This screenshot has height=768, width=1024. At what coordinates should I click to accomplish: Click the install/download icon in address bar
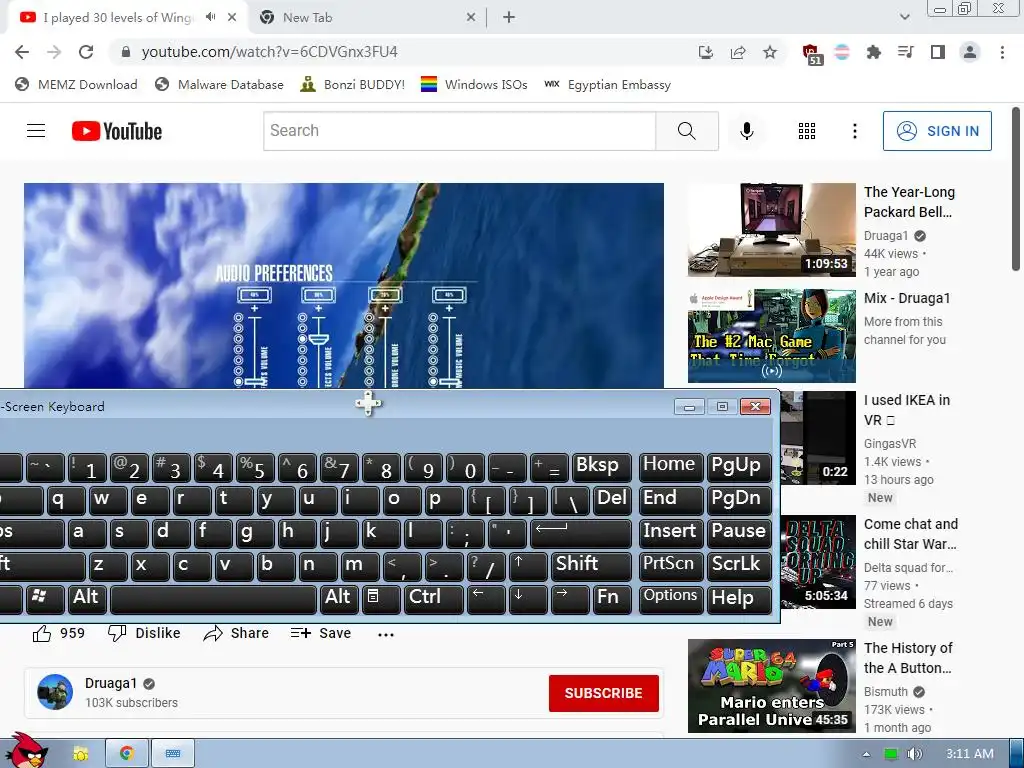(x=706, y=52)
